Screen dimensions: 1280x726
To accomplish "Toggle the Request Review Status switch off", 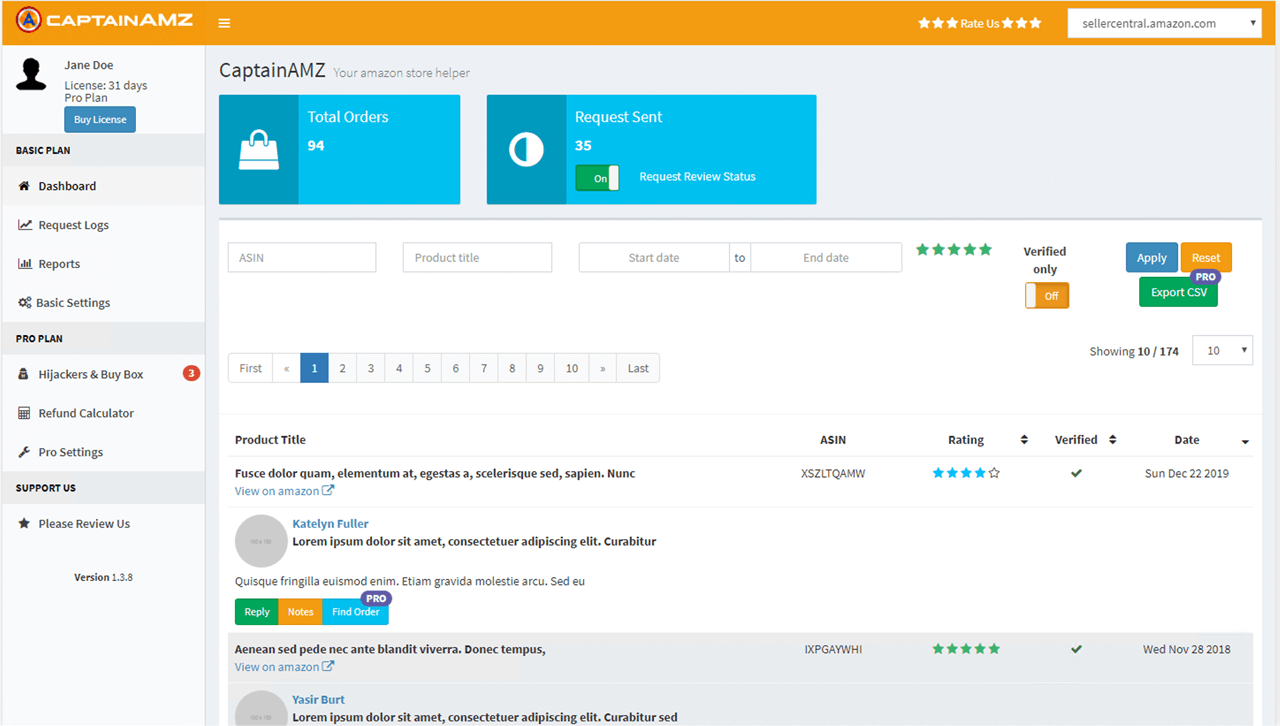I will [x=597, y=178].
